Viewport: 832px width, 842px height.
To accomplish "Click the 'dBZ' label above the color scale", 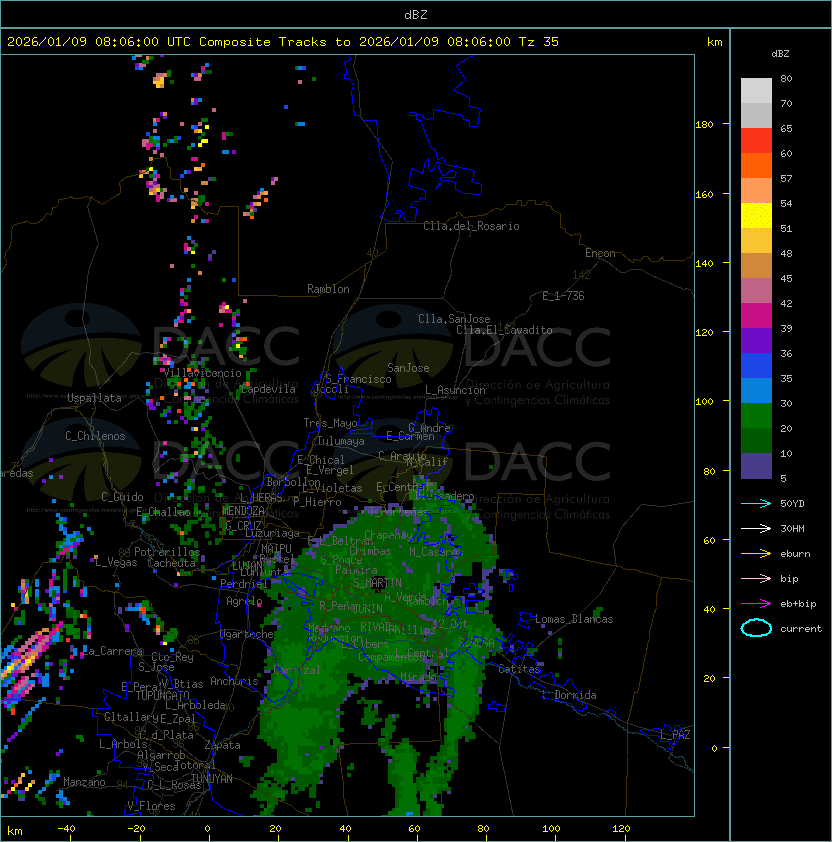I will 780,54.
